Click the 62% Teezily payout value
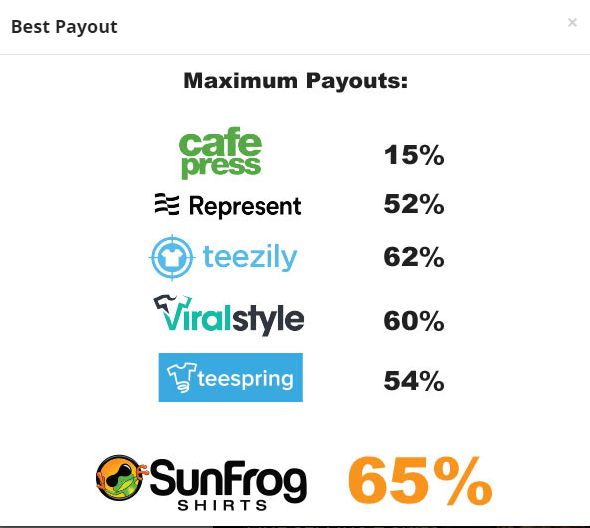 [x=414, y=257]
